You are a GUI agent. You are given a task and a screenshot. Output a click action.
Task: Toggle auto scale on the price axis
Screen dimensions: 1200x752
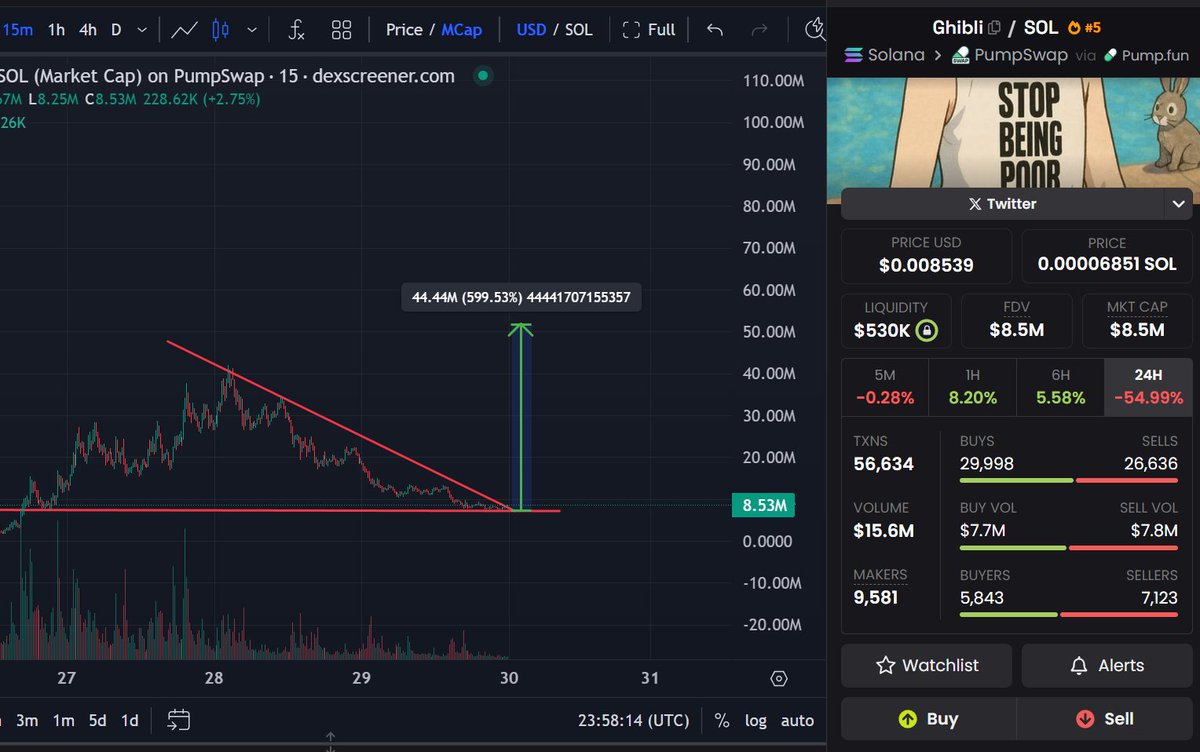[797, 720]
